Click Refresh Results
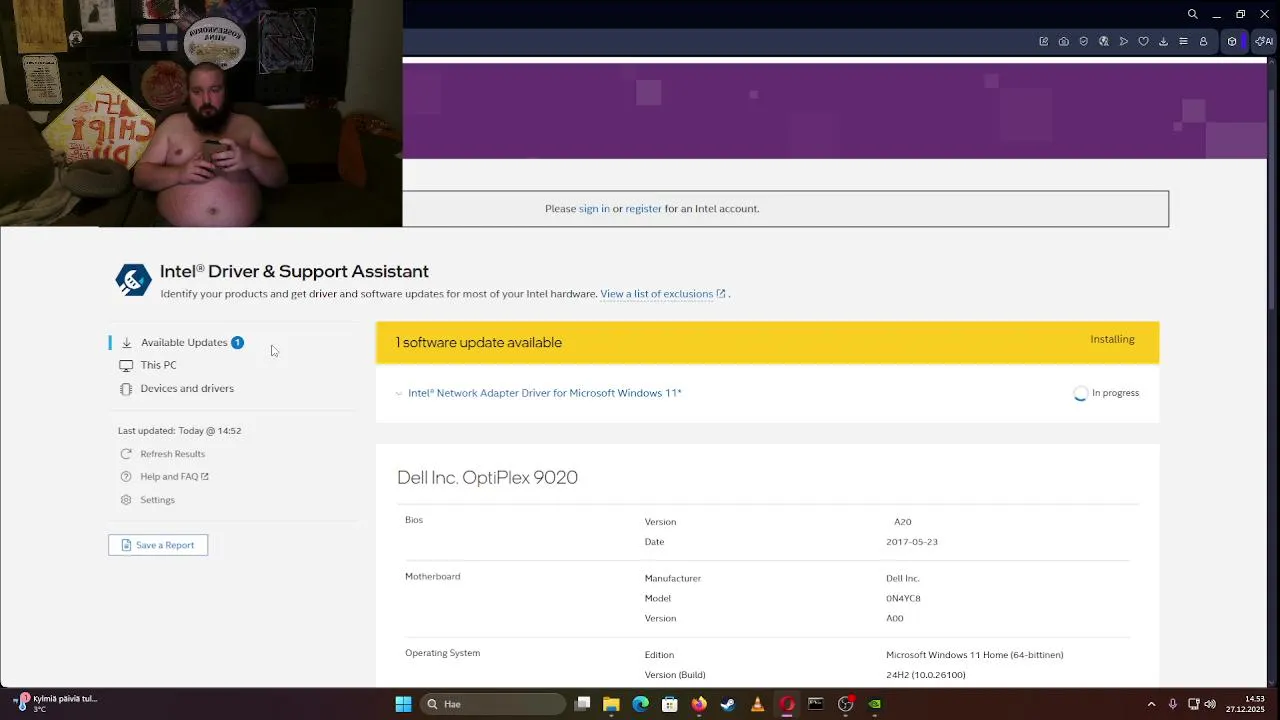This screenshot has width=1280, height=720. click(172, 454)
